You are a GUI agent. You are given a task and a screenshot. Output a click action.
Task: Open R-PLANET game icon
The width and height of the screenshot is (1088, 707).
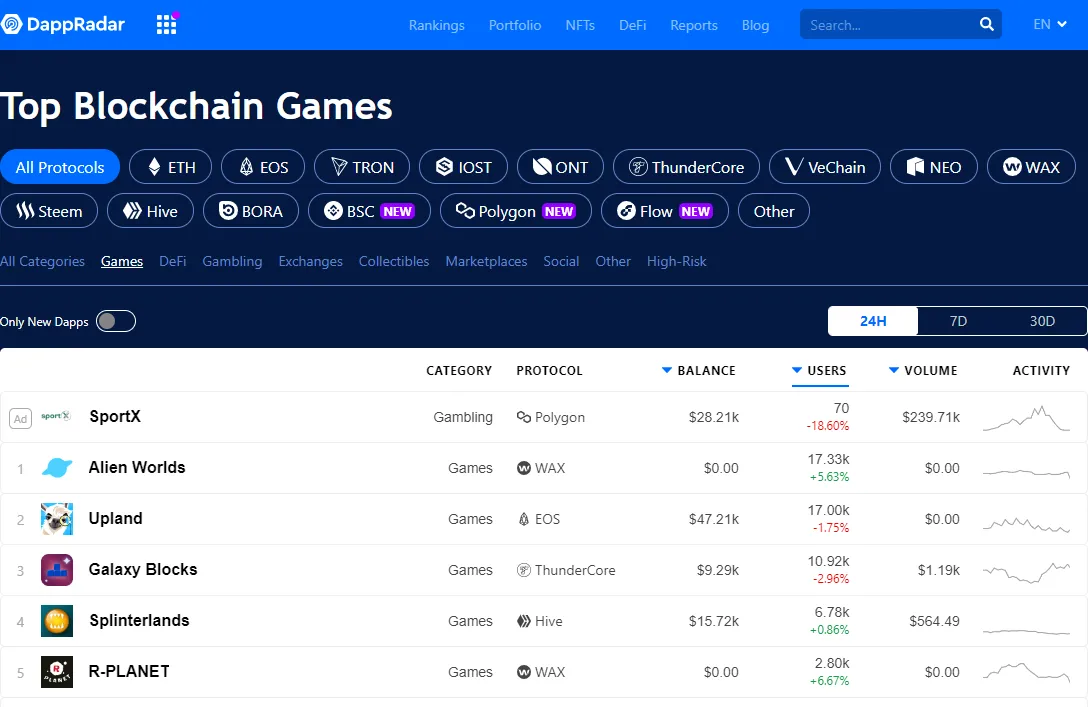[57, 672]
